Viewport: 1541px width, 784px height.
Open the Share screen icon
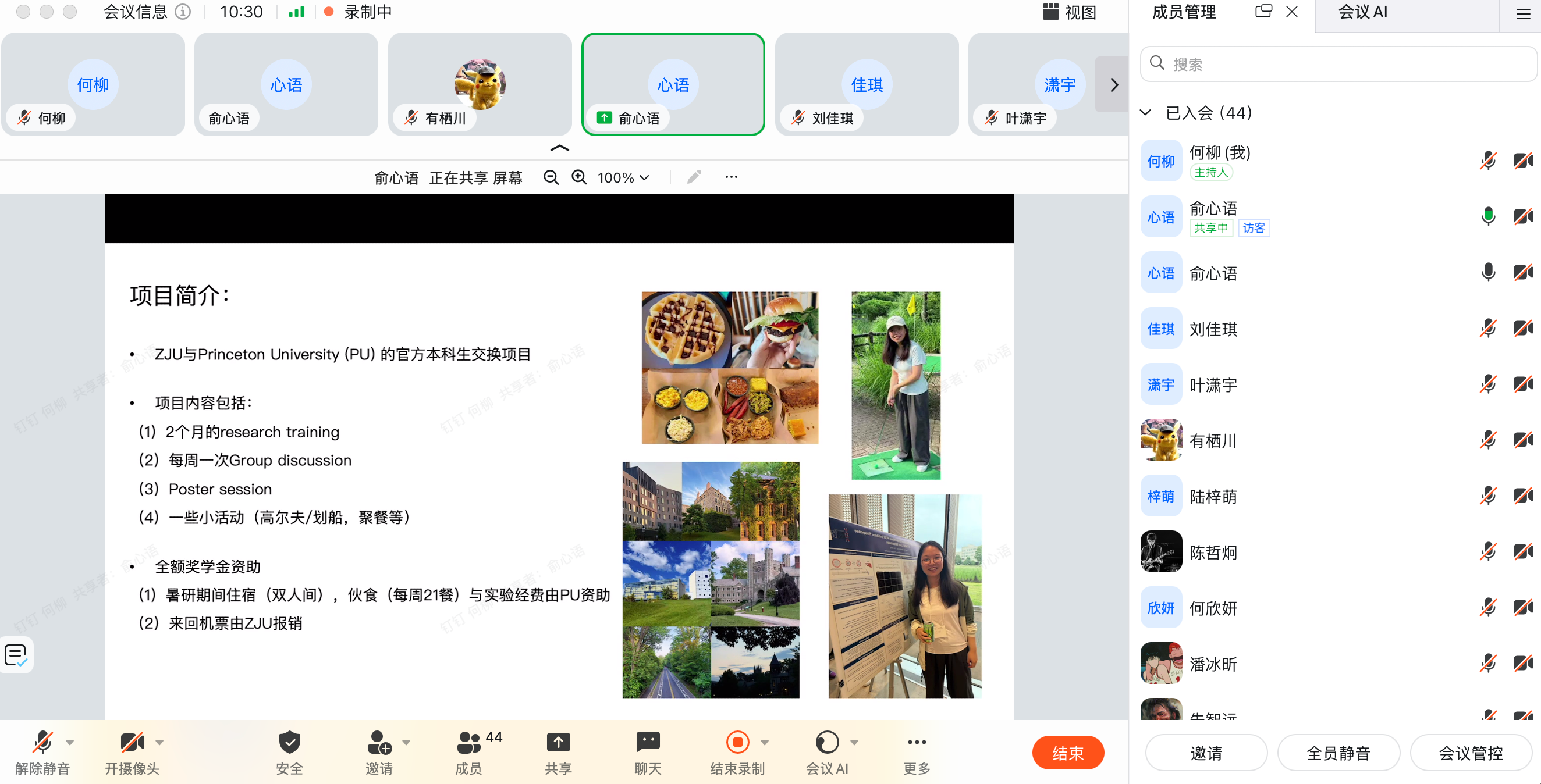[x=558, y=742]
